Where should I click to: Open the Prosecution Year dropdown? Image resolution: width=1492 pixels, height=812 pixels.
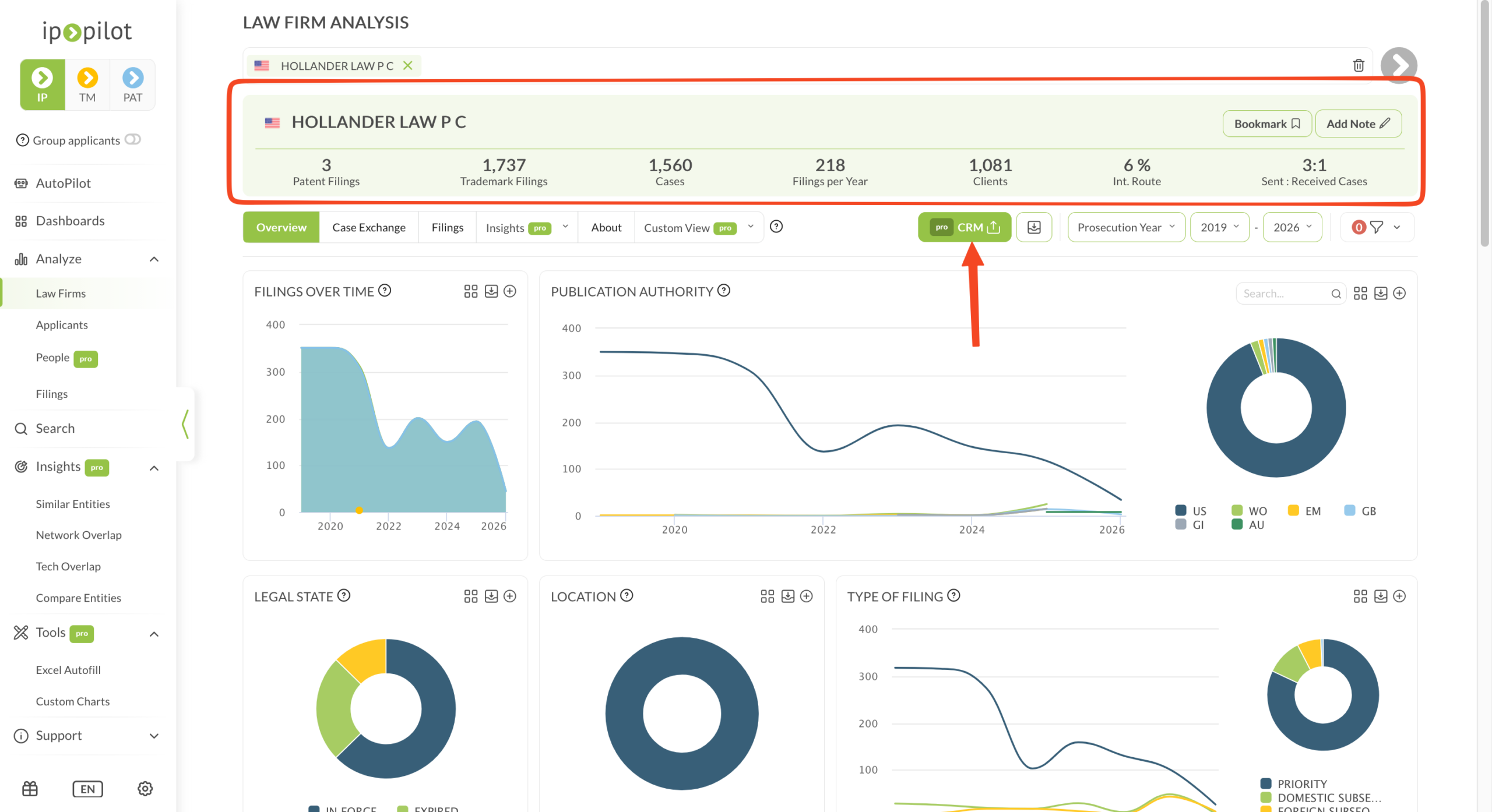1126,227
